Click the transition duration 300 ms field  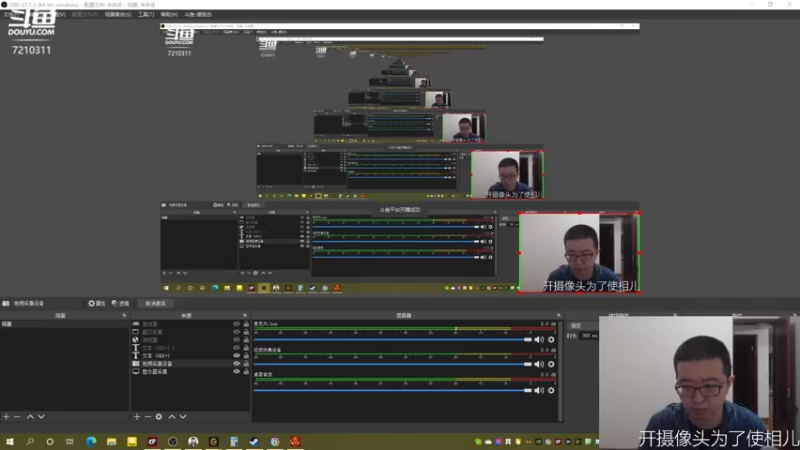click(x=588, y=336)
